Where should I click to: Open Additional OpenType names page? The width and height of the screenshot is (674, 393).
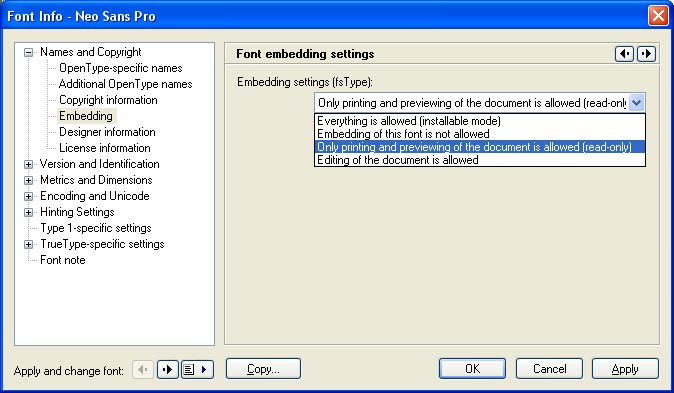(x=125, y=84)
